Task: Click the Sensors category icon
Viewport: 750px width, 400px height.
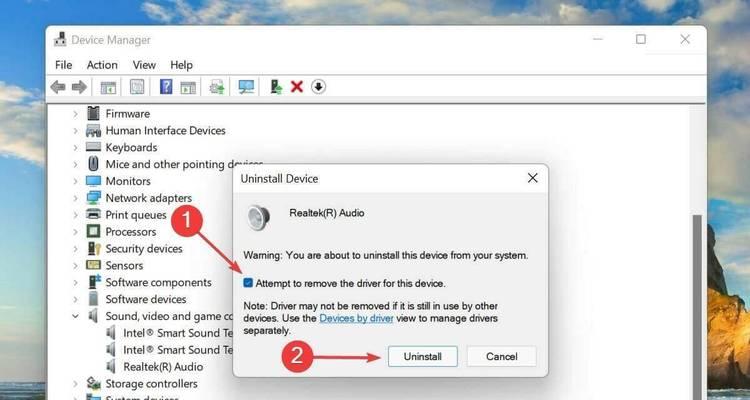Action: (x=93, y=265)
